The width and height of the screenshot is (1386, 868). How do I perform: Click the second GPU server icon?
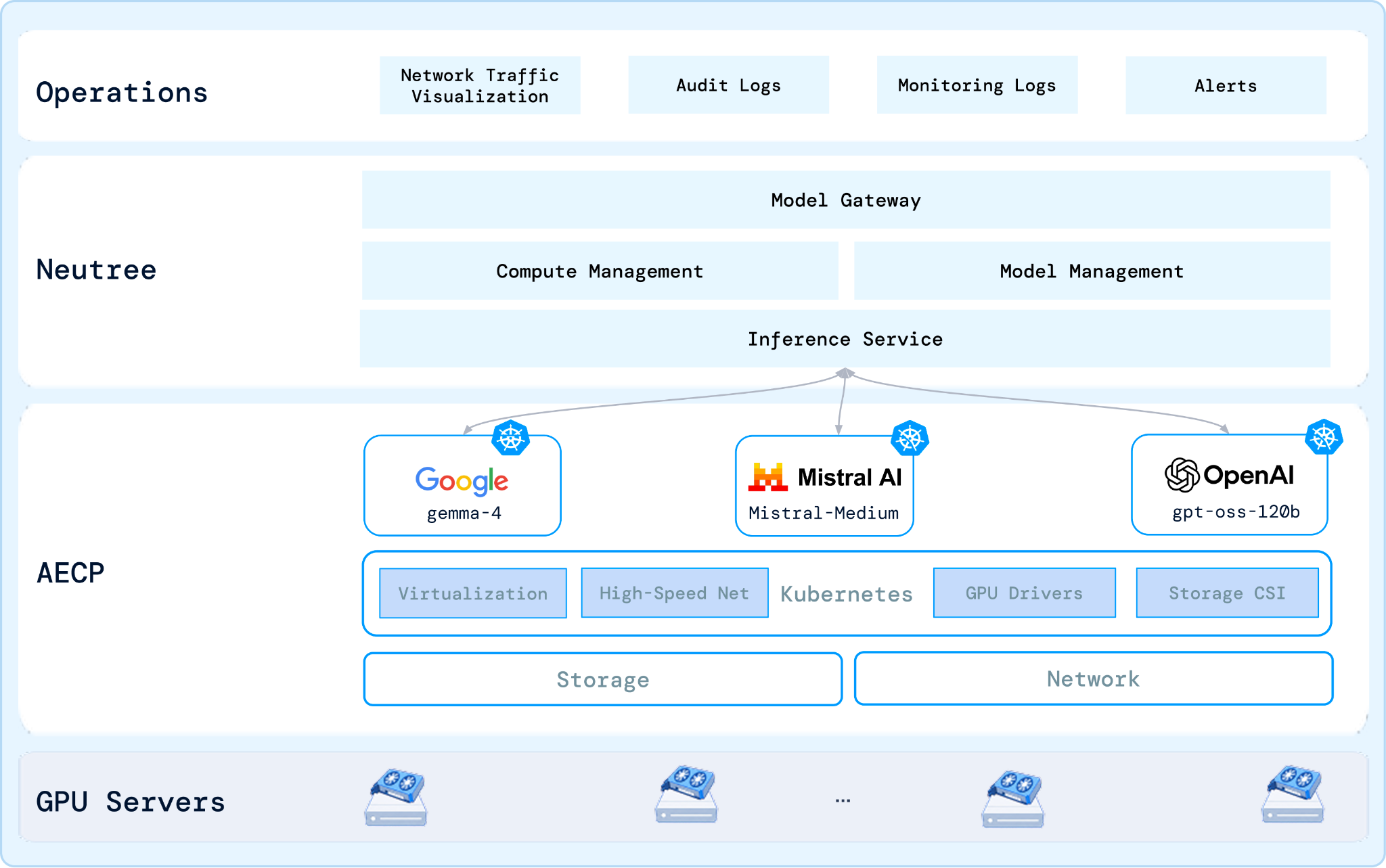(687, 794)
